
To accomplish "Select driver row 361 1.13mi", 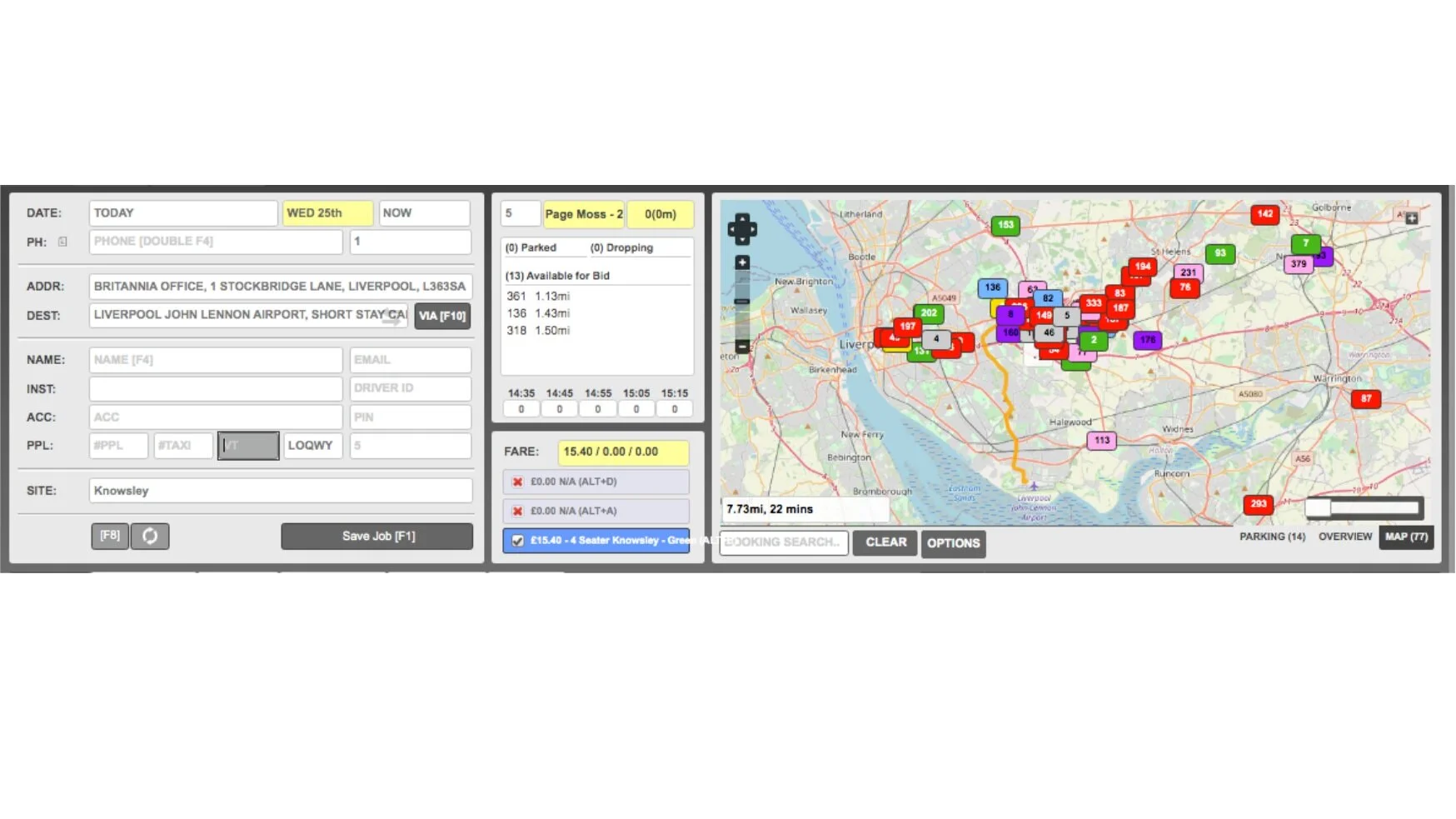I will coord(538,296).
